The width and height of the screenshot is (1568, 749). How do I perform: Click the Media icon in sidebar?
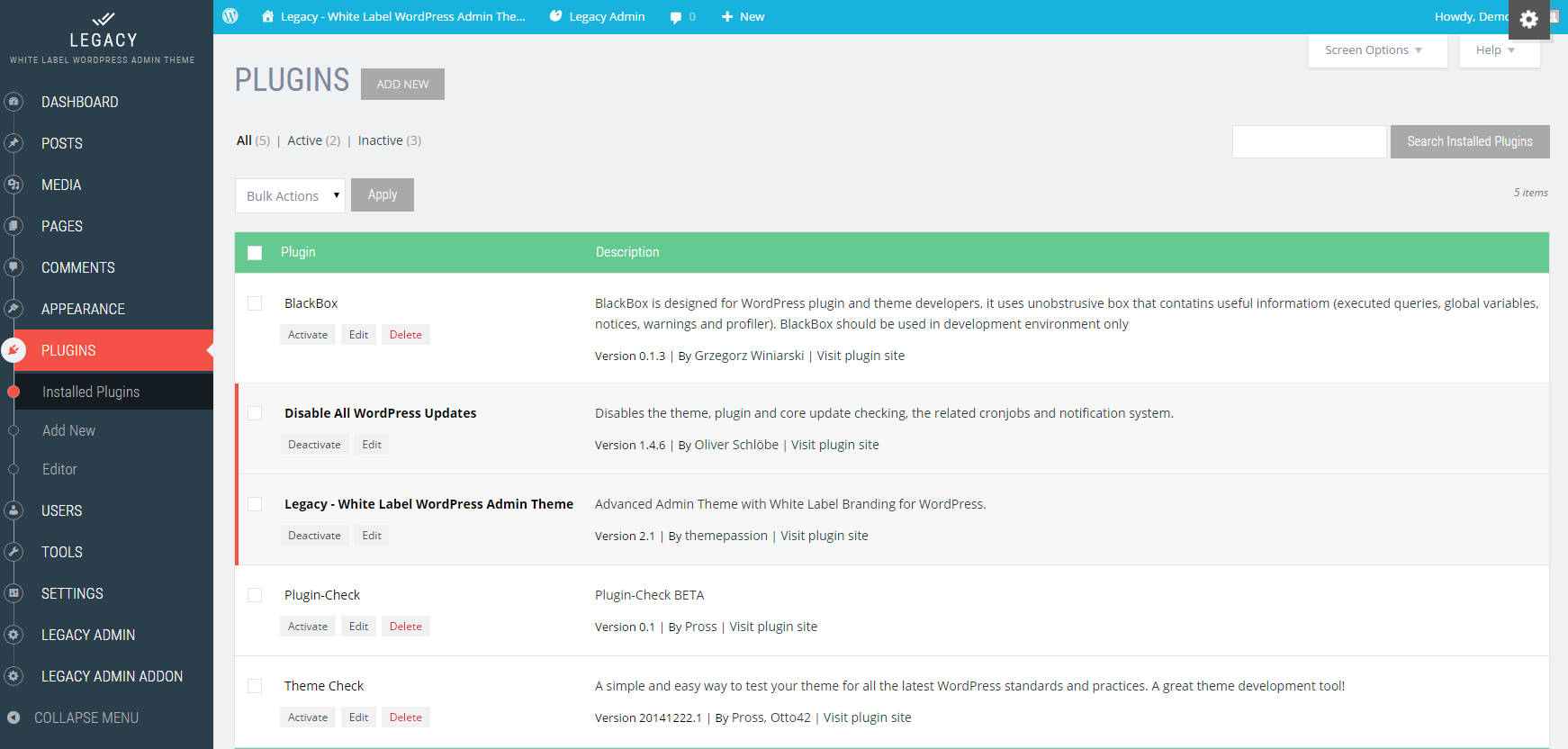14,185
